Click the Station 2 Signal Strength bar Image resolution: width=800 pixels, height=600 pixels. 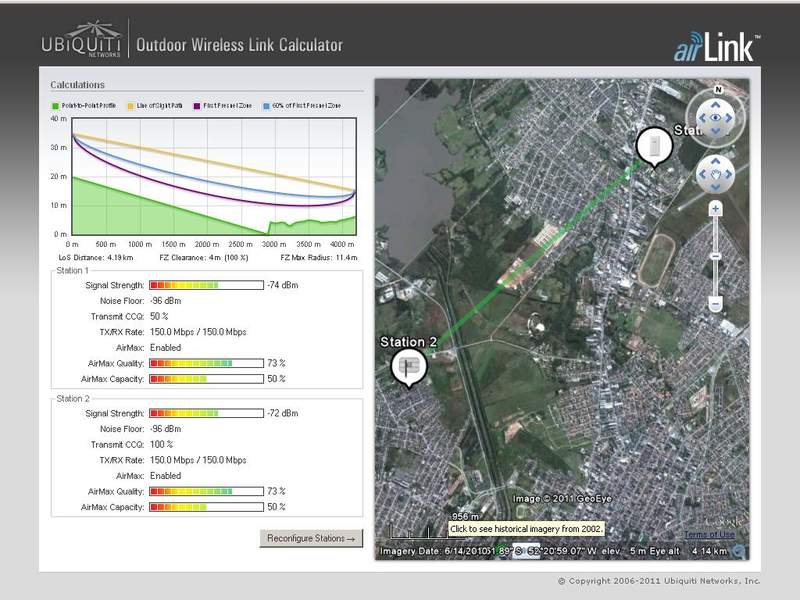pyautogui.click(x=207, y=413)
